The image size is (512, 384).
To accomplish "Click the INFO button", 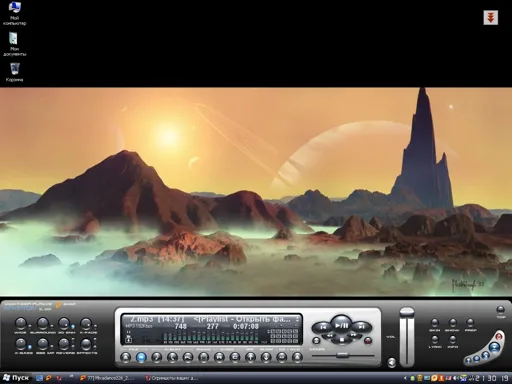I will [452, 339].
